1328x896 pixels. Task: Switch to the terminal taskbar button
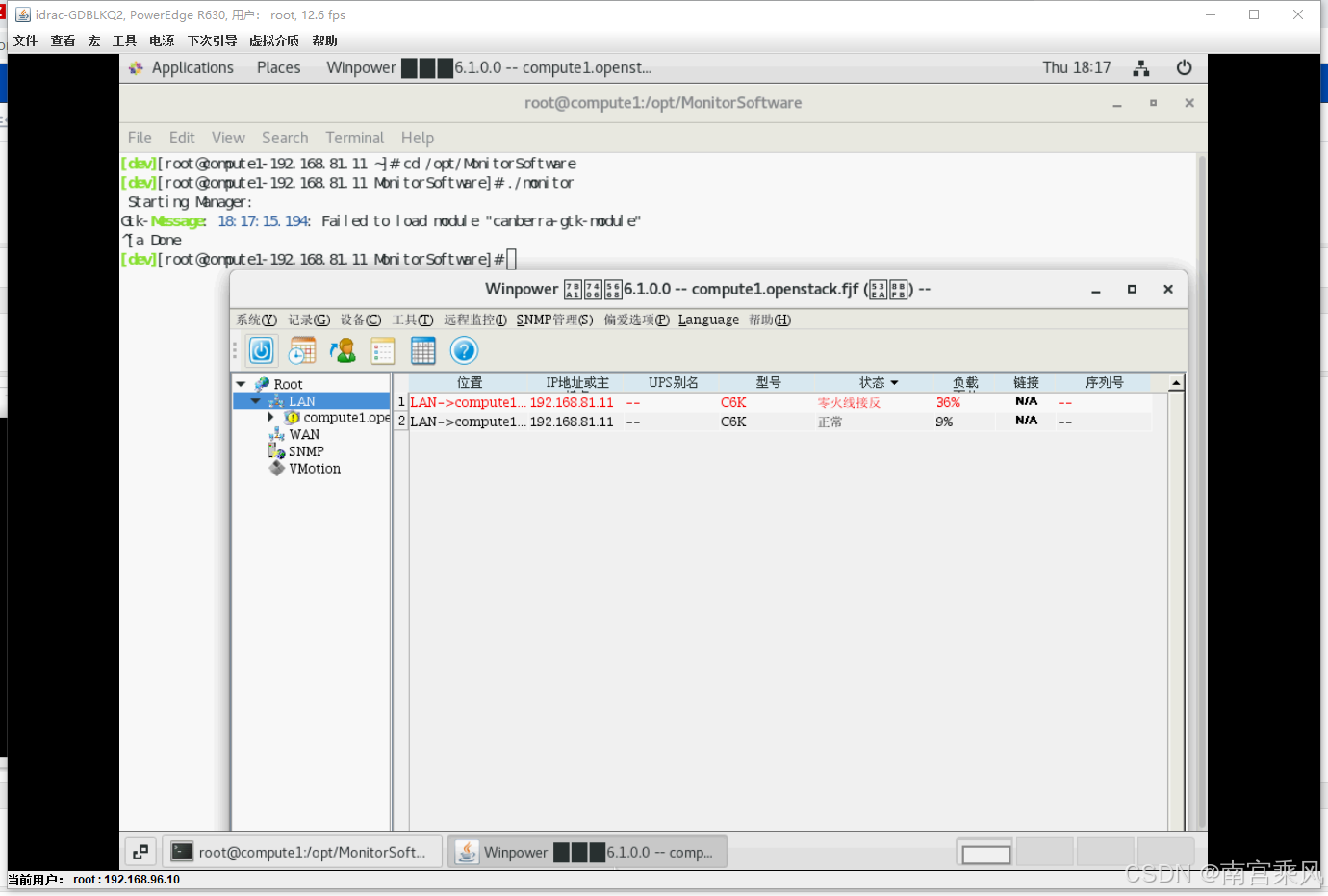pyautogui.click(x=302, y=852)
